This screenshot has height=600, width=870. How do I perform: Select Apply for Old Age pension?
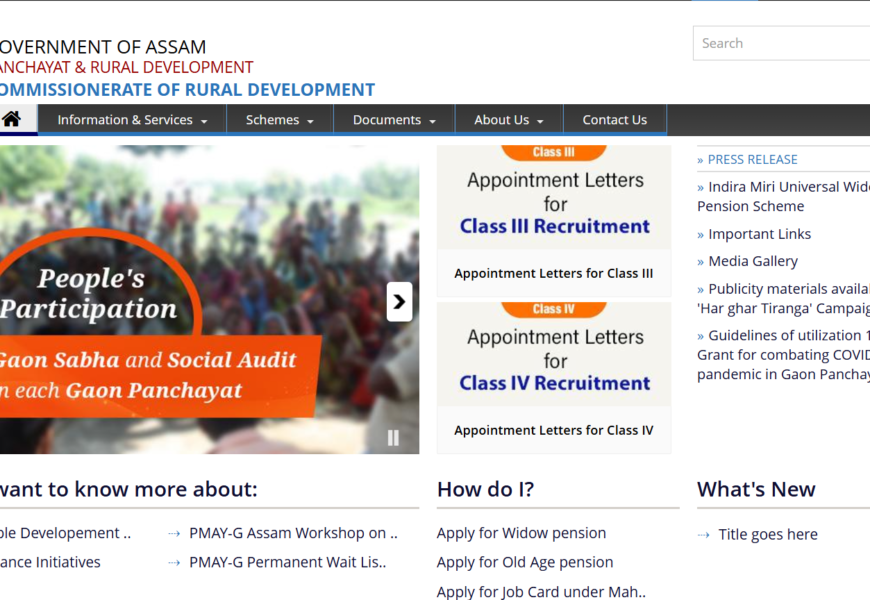[x=525, y=562]
